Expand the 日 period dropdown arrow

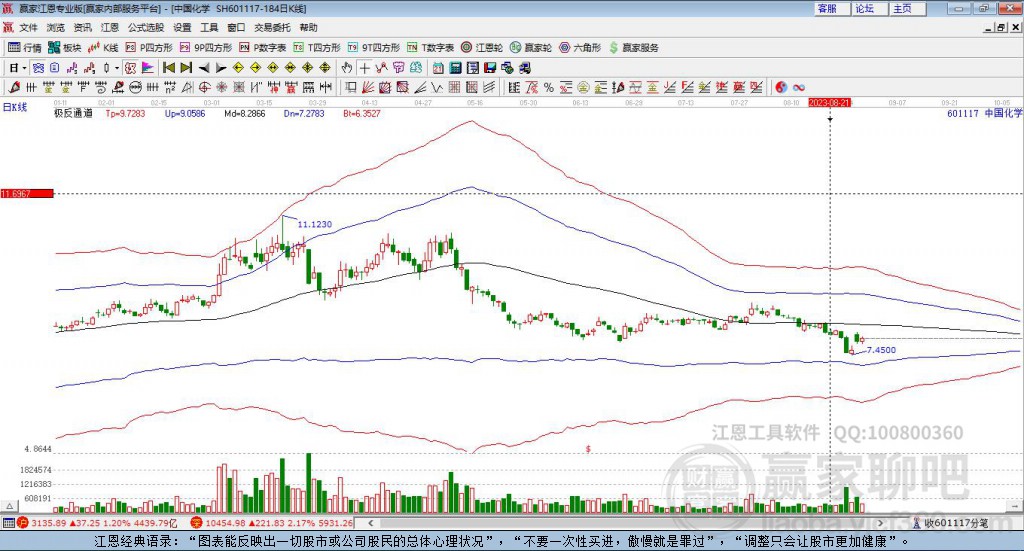point(26,67)
